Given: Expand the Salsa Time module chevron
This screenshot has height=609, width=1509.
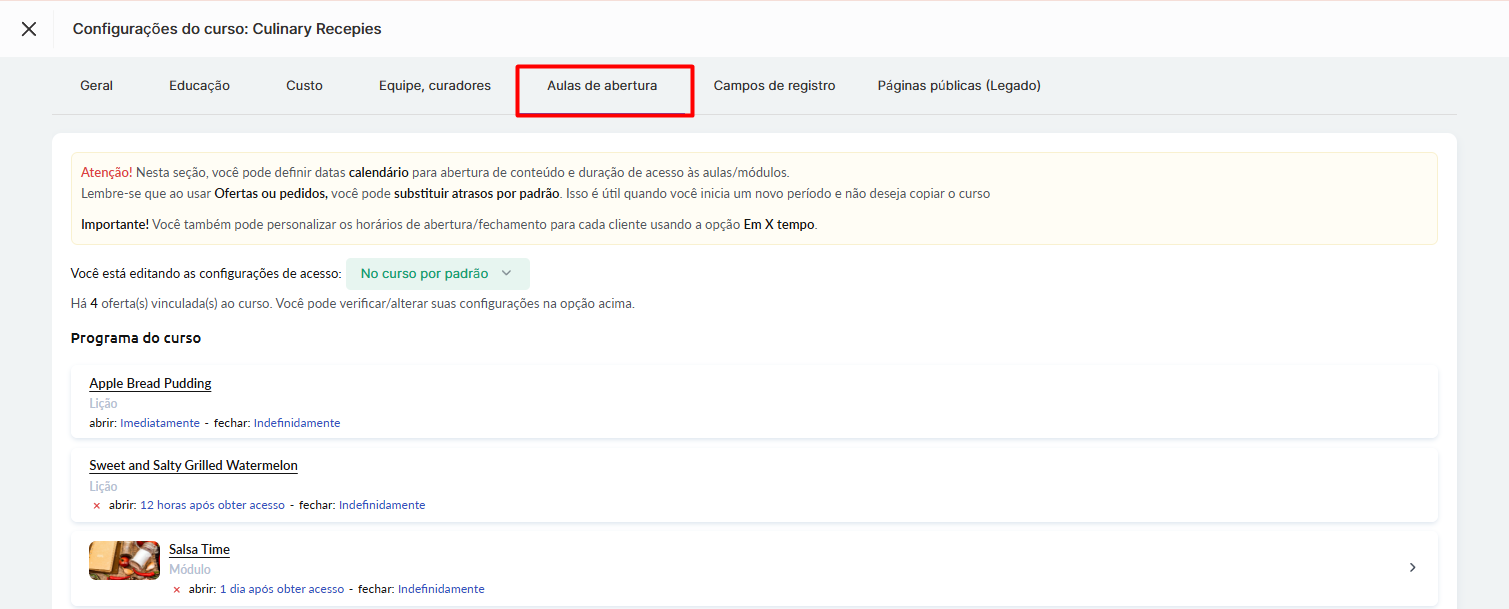Looking at the screenshot, I should (x=1412, y=568).
